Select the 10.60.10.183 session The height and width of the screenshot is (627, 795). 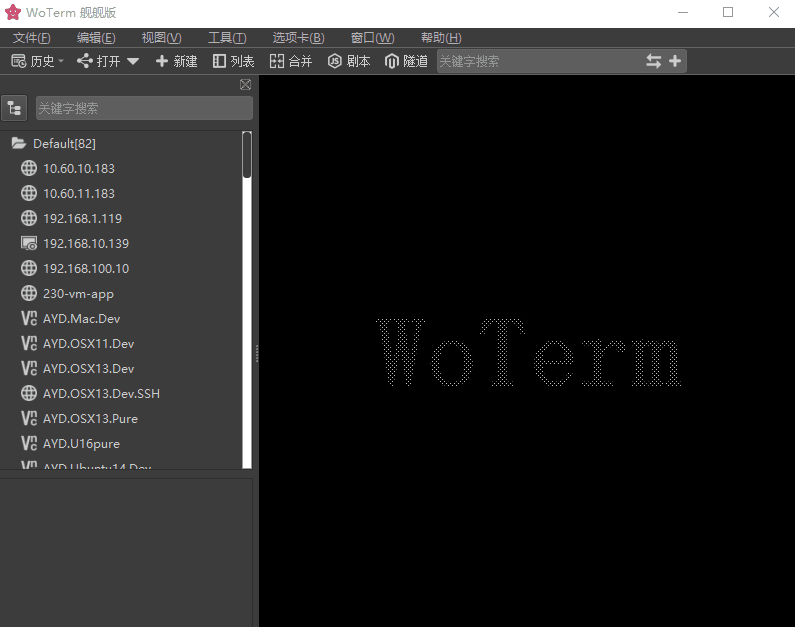pos(79,169)
